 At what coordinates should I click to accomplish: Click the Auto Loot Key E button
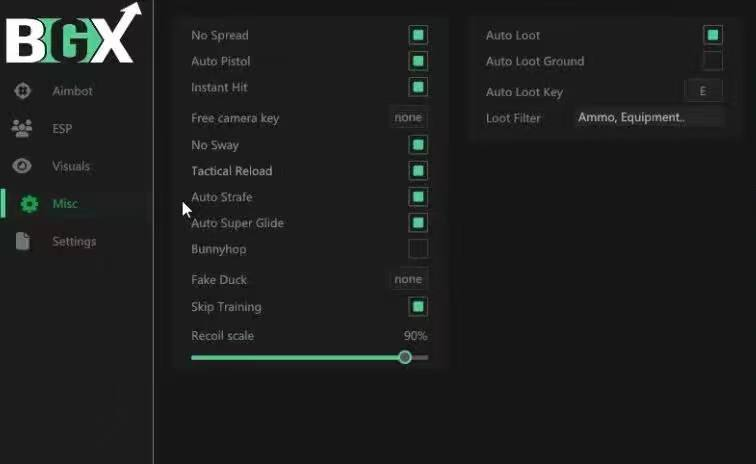[x=703, y=91]
